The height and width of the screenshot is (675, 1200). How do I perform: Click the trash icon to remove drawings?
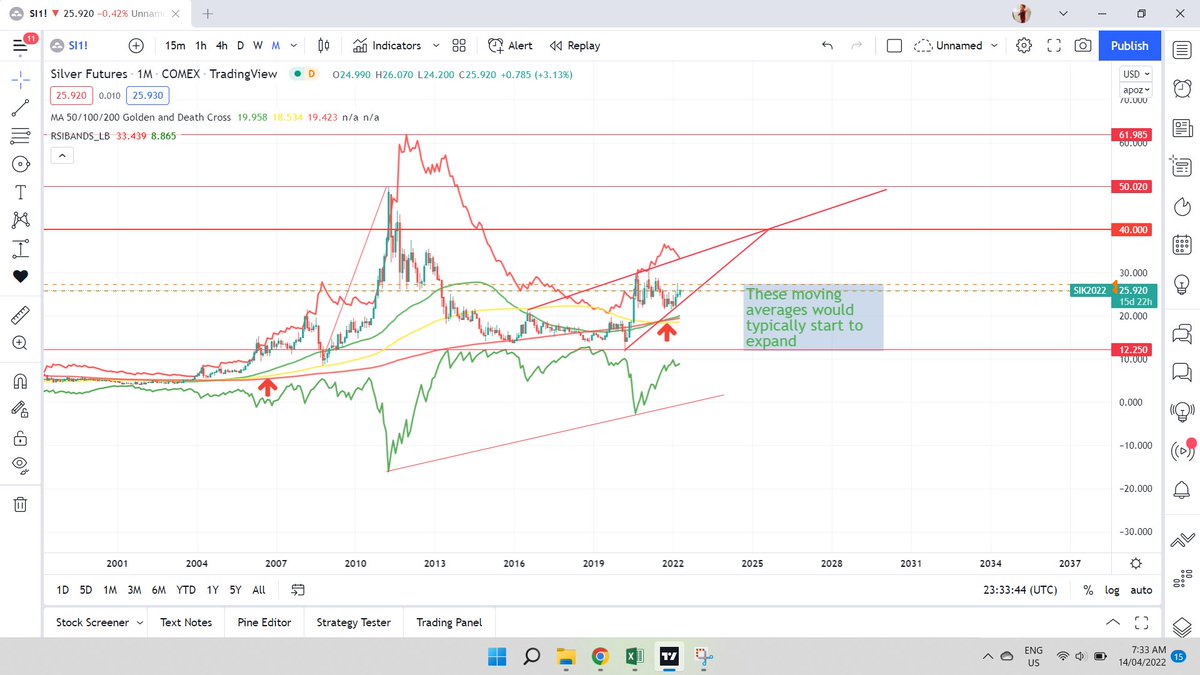click(x=20, y=504)
